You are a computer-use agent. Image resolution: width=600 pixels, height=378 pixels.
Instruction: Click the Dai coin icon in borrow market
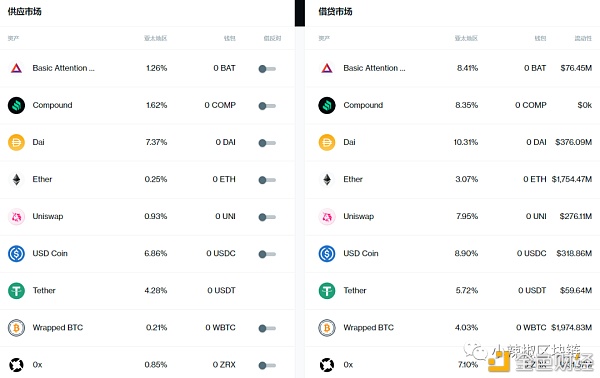327,143
